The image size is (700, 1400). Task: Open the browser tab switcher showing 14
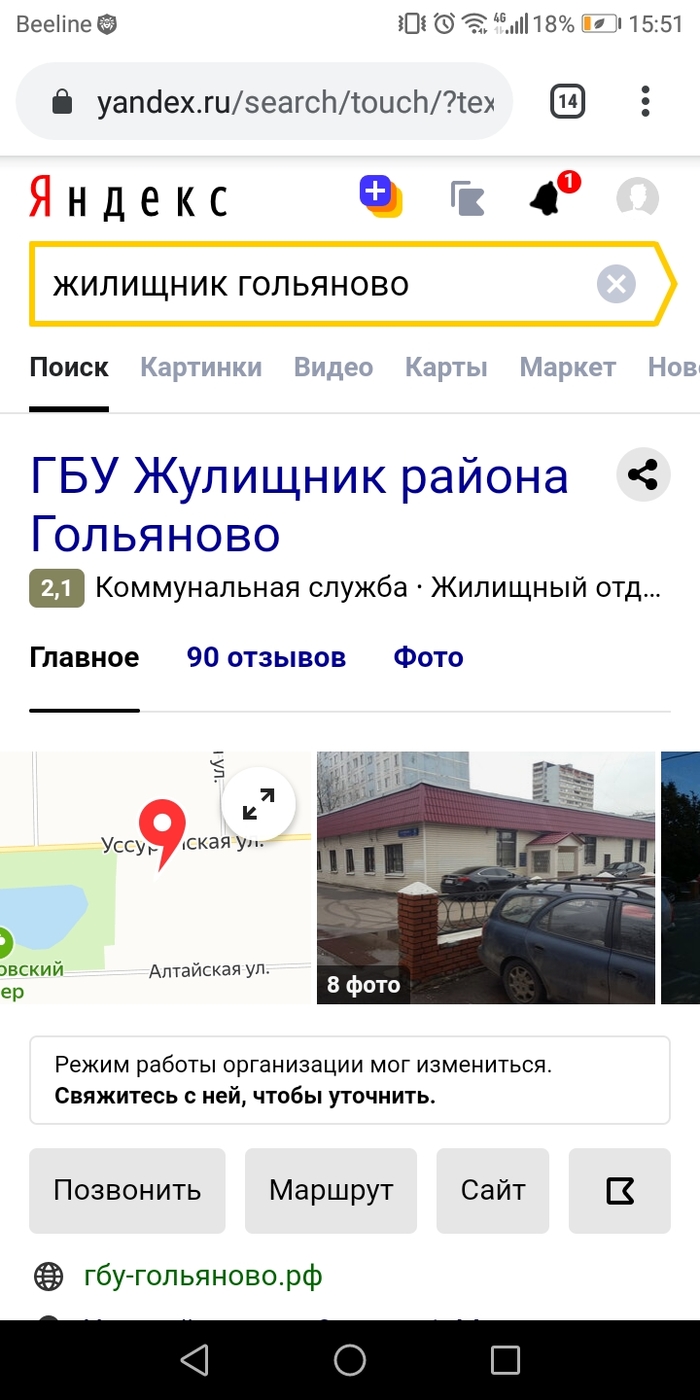tap(567, 101)
